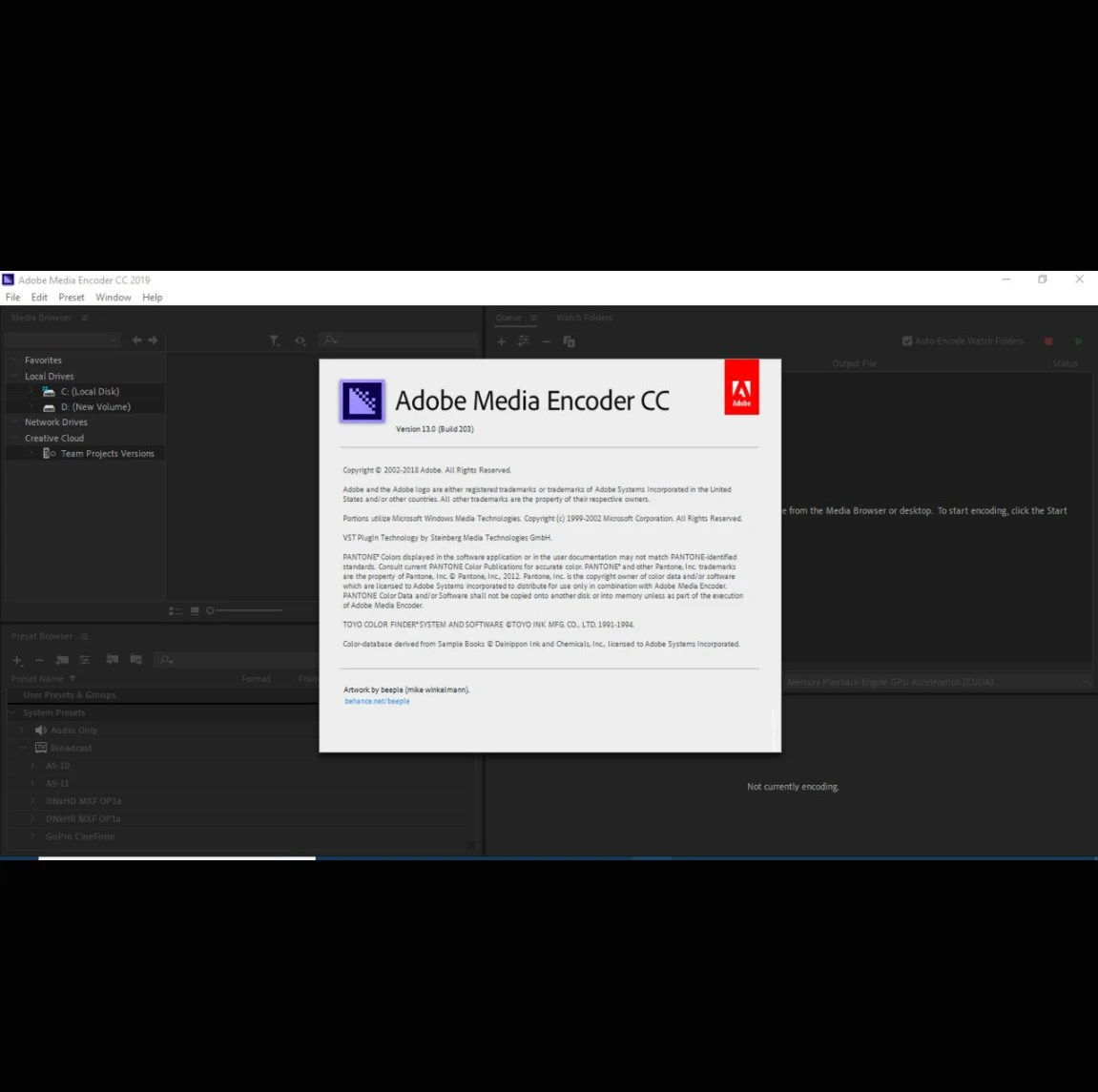Click the Delete preset minus icon
The height and width of the screenshot is (1092, 1098).
point(39,660)
